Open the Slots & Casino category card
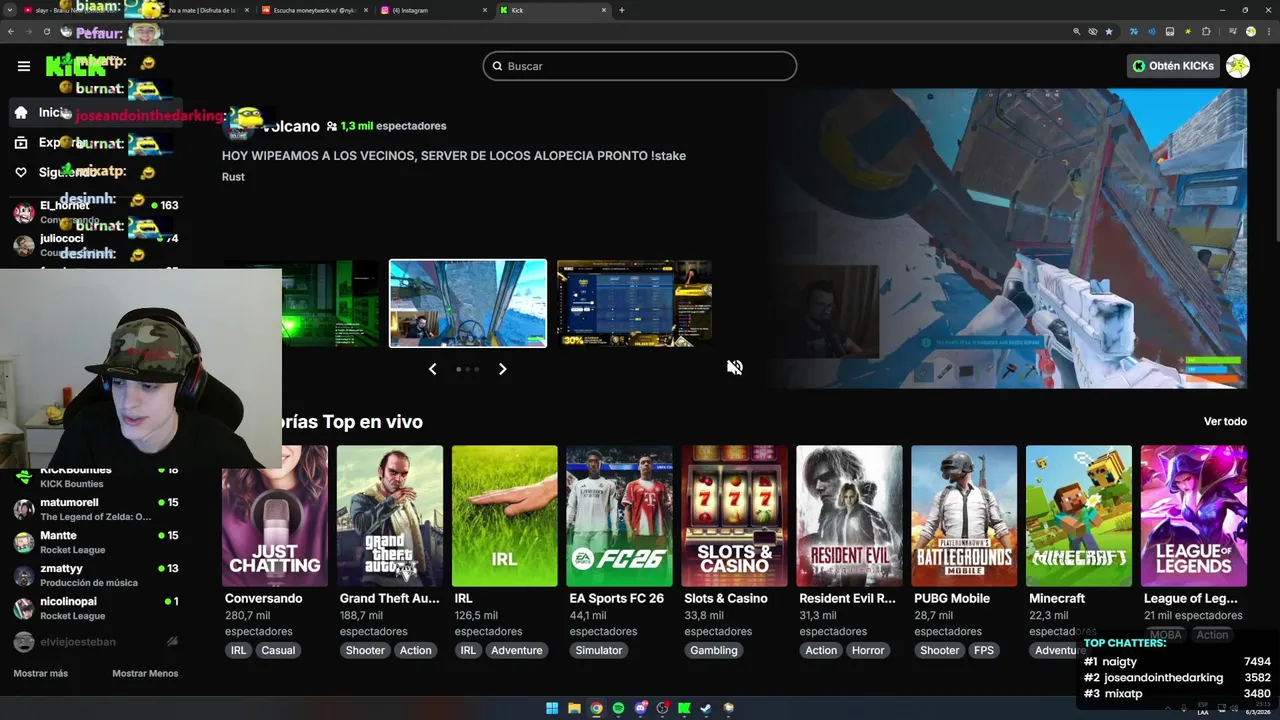1280x720 pixels. click(734, 516)
